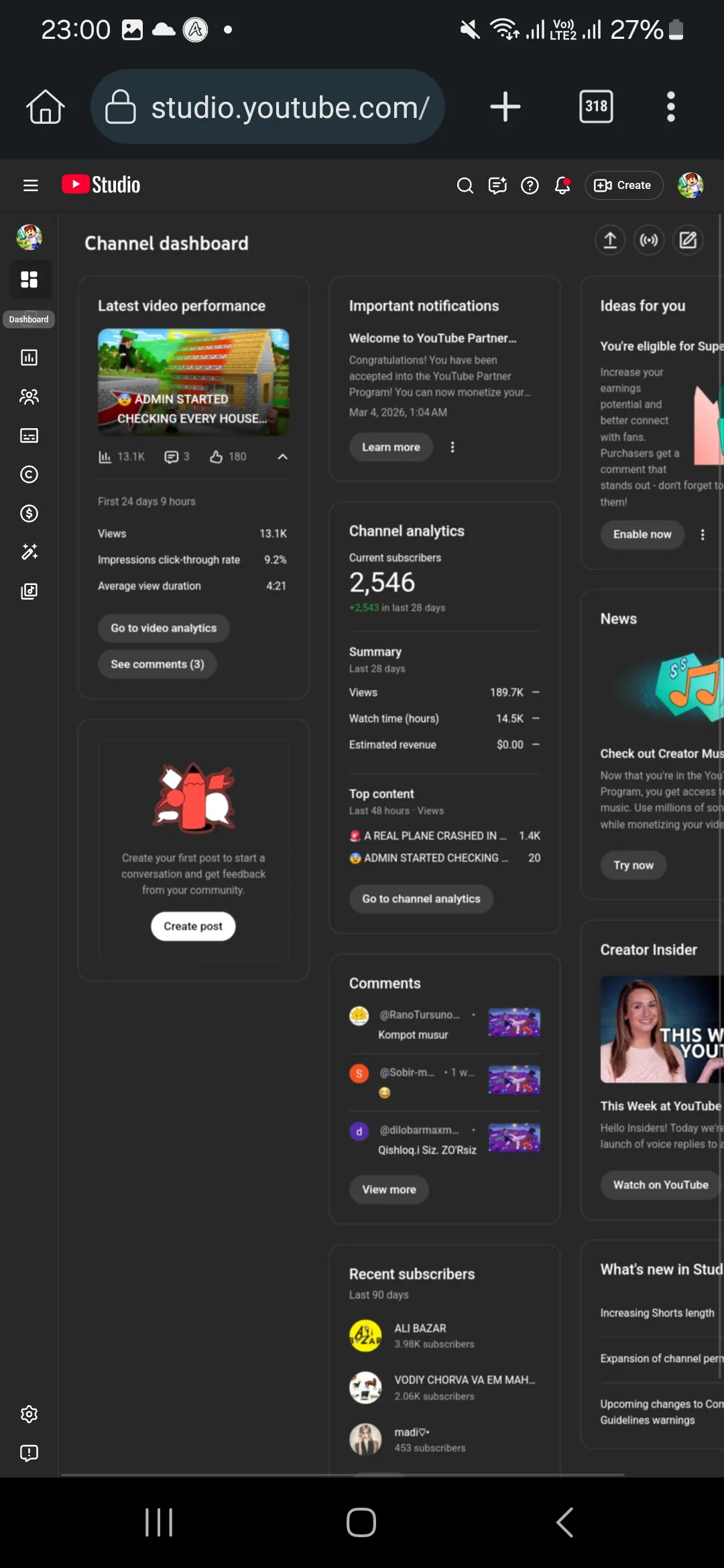Viewport: 724px width, 1568px height.
Task: Collapse latest video performance chevron
Action: point(283,457)
